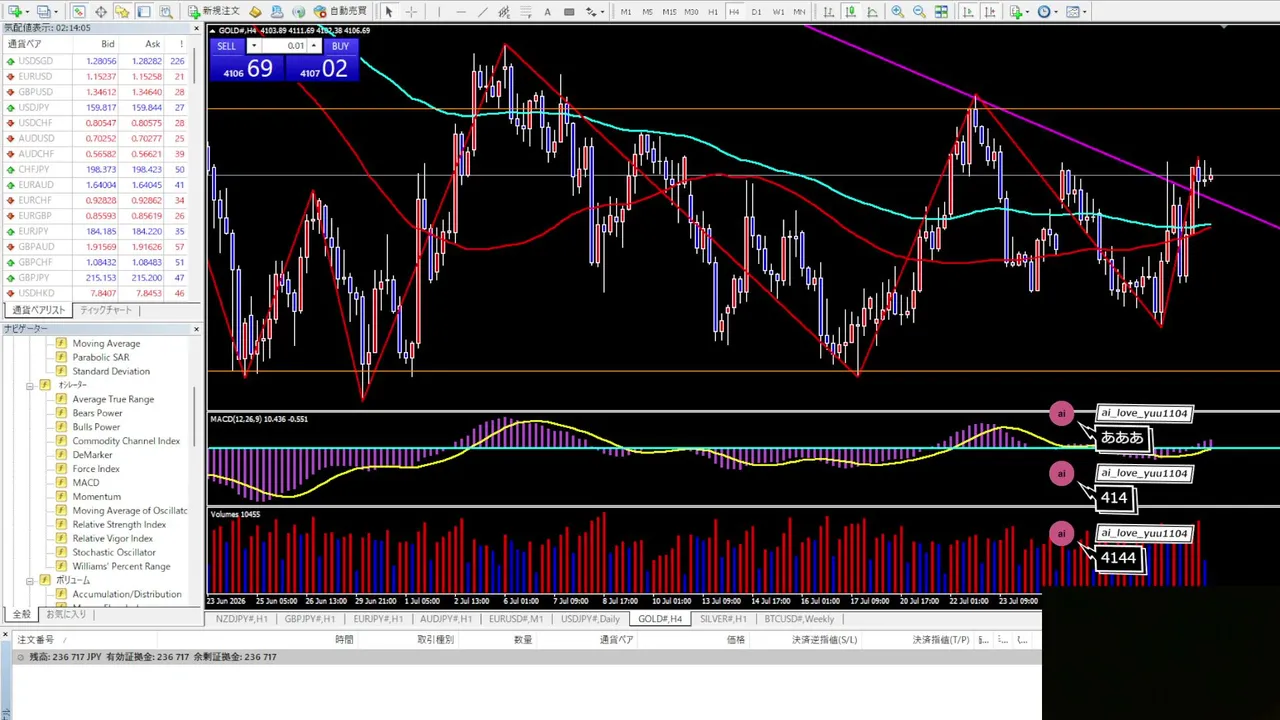Select the crosshair tool

[411, 12]
